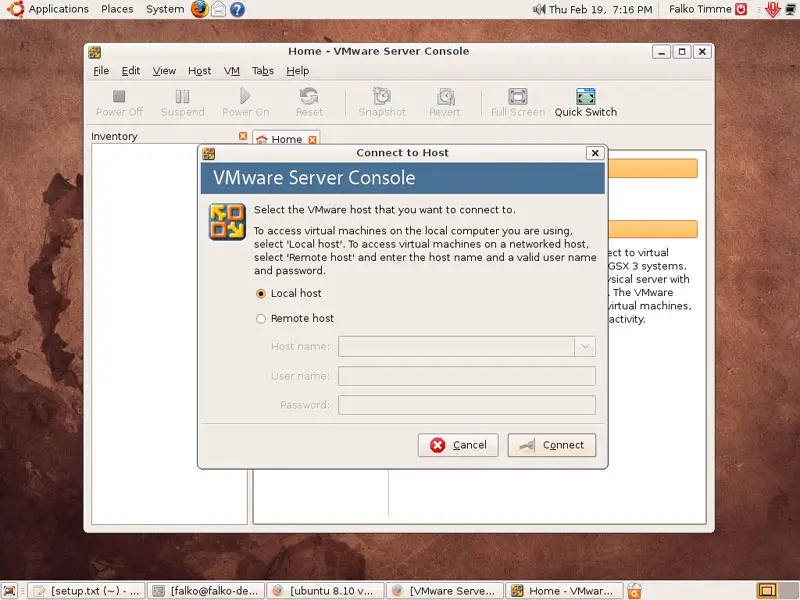
Task: Open the View menu
Action: click(x=164, y=71)
